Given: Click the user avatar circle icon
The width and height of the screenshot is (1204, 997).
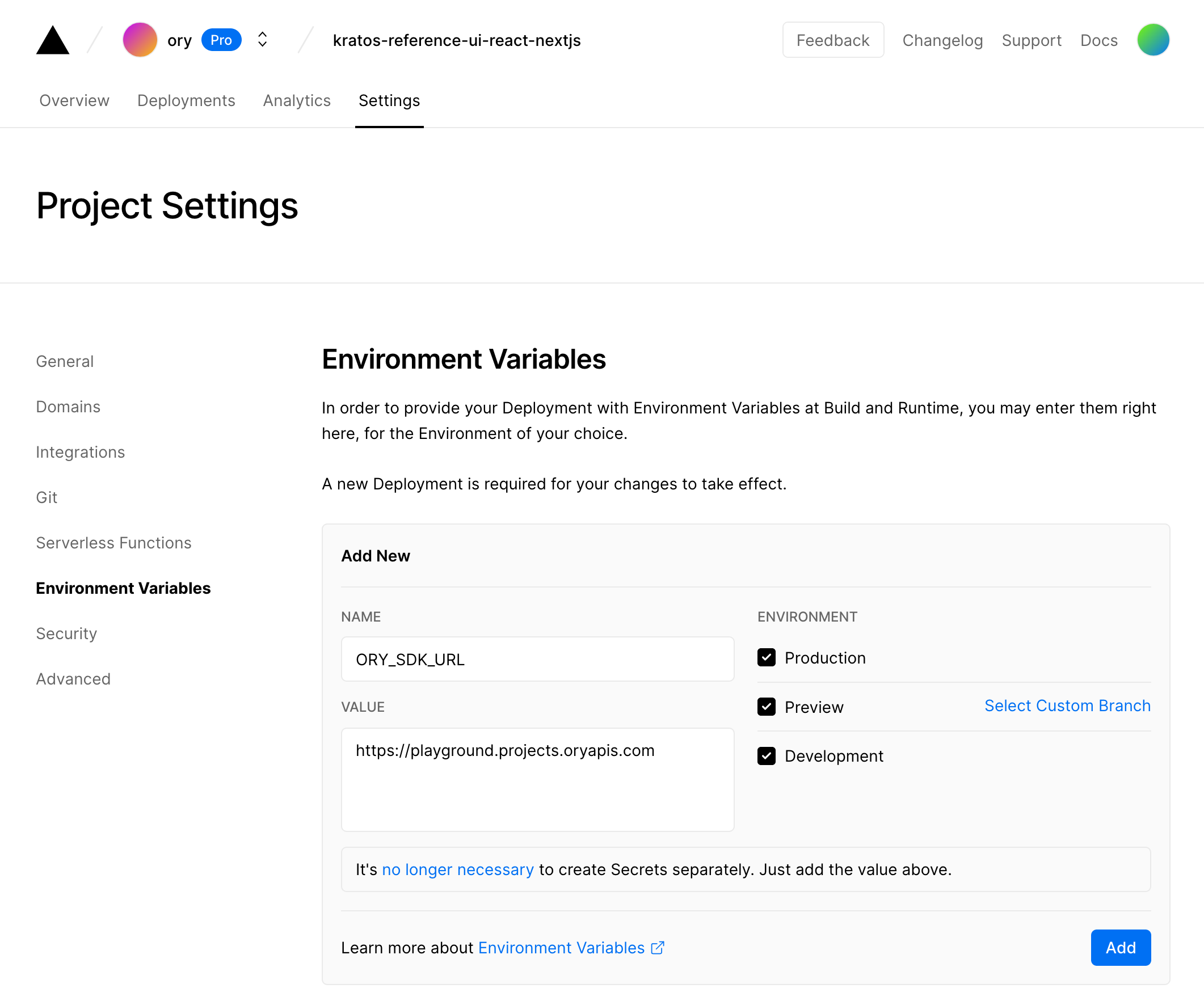Looking at the screenshot, I should pos(1154,40).
